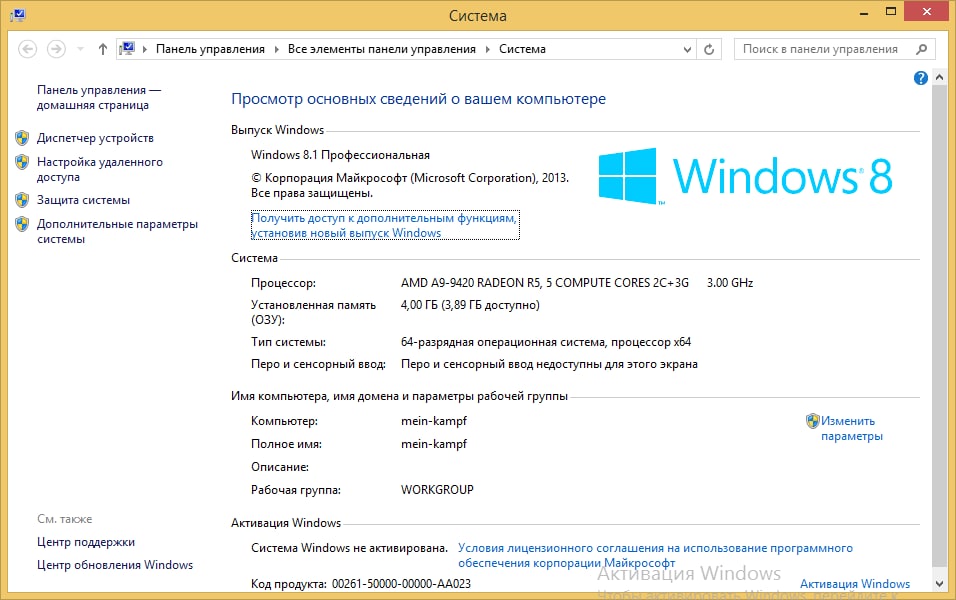Select Система breadcrumb in address bar

click(x=523, y=49)
